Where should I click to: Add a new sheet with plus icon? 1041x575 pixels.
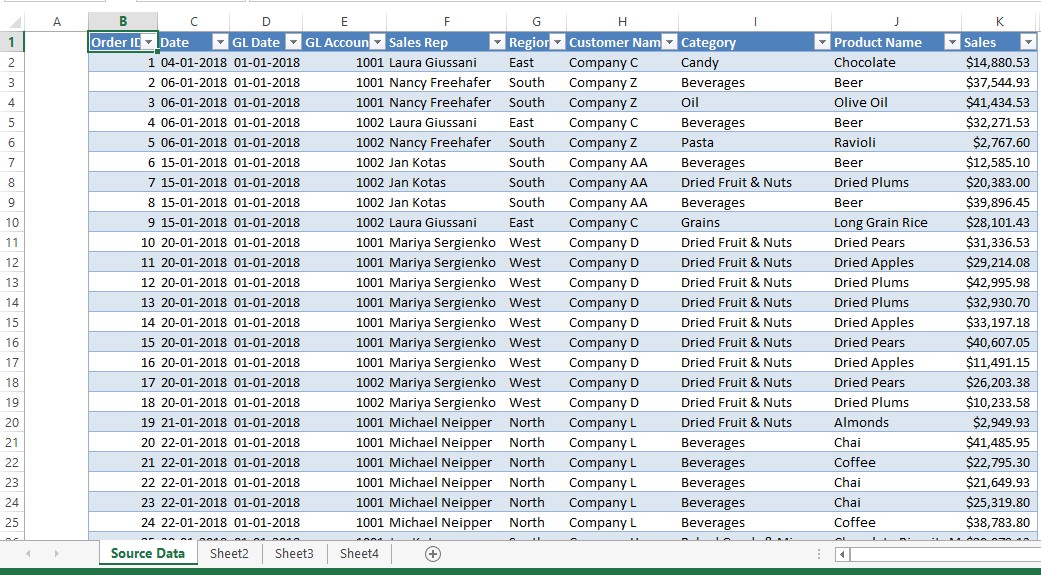coord(433,554)
